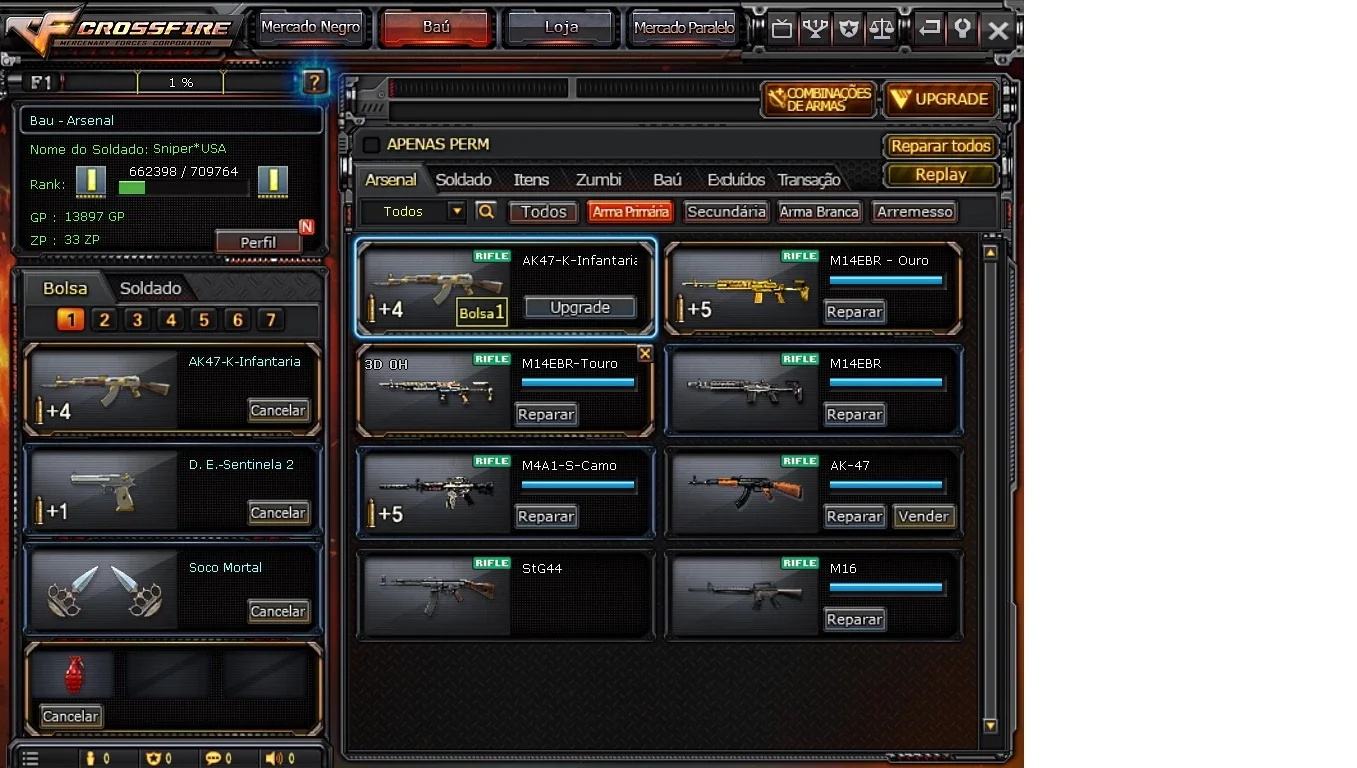Switch to the Arsenal tab
This screenshot has height=768, width=1357.
(391, 180)
